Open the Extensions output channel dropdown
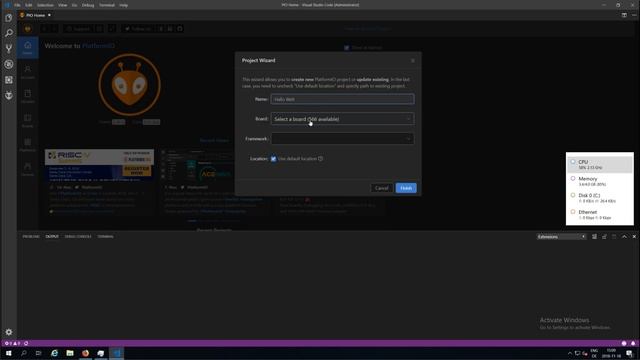Image resolution: width=640 pixels, height=360 pixels. [562, 236]
